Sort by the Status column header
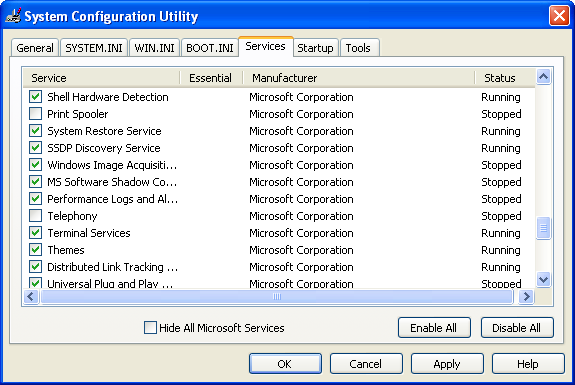 coord(505,78)
